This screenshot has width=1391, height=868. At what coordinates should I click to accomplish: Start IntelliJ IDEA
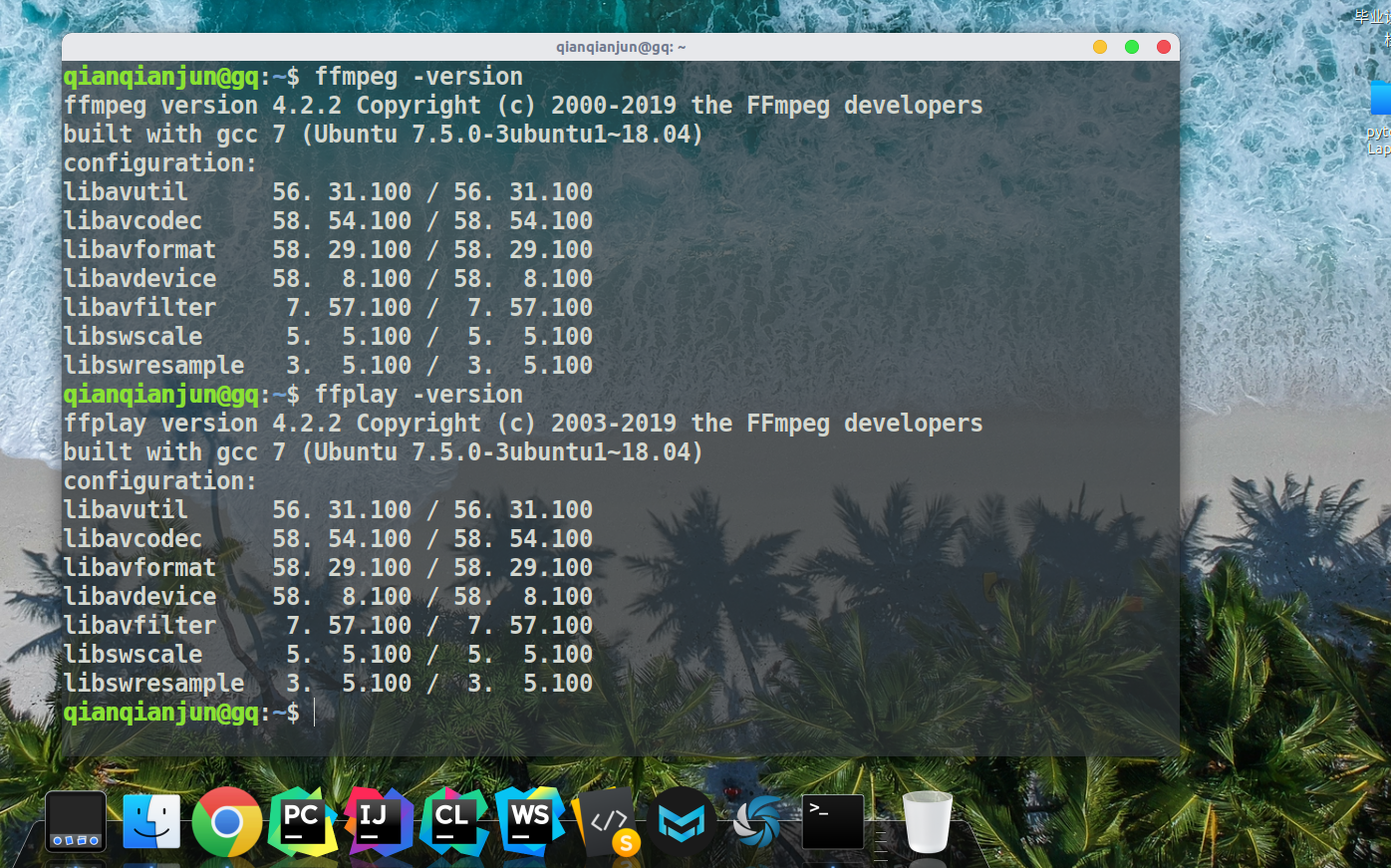pyautogui.click(x=379, y=821)
